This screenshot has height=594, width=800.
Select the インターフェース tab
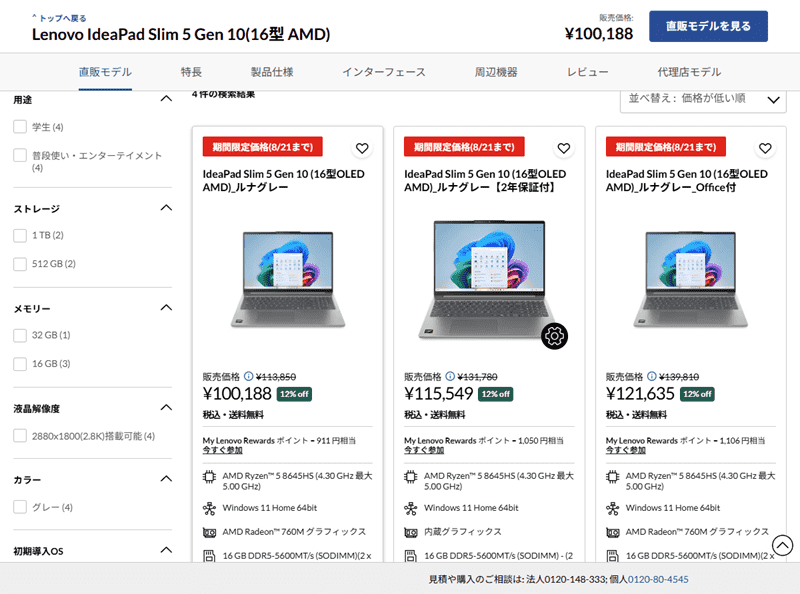pyautogui.click(x=384, y=72)
